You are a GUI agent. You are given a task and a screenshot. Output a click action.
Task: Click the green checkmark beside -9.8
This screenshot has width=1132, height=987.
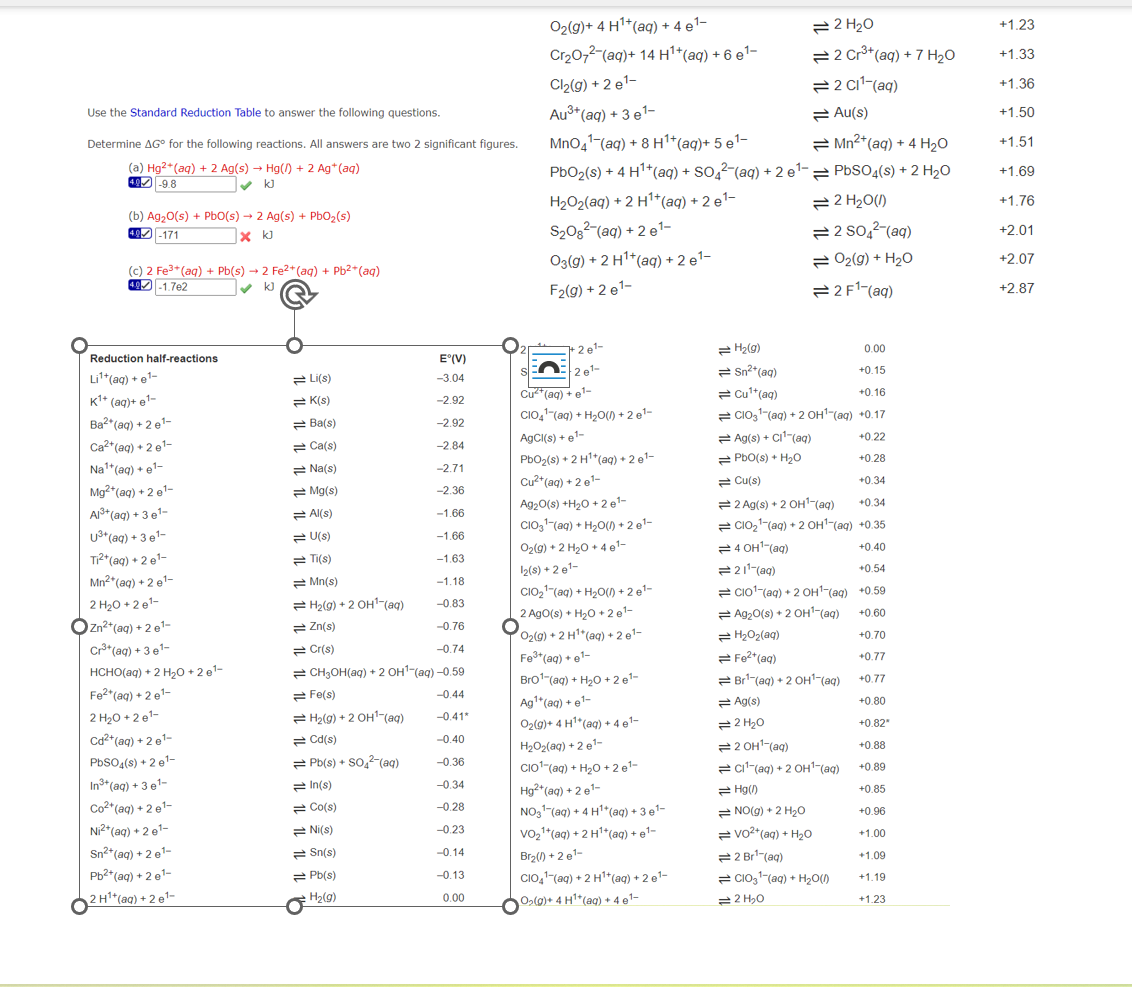click(246, 186)
